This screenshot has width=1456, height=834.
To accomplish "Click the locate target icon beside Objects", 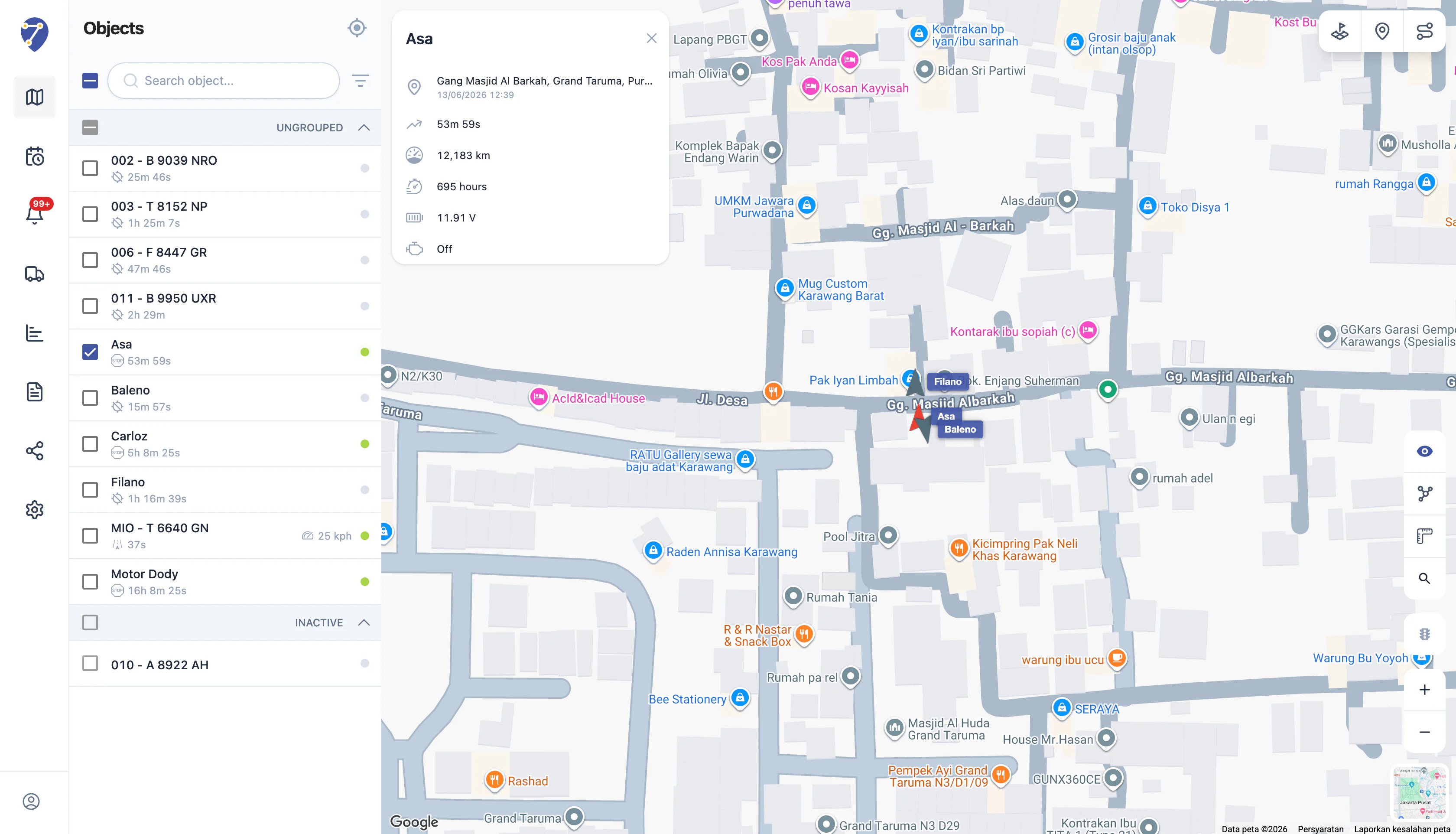I will coord(357,27).
